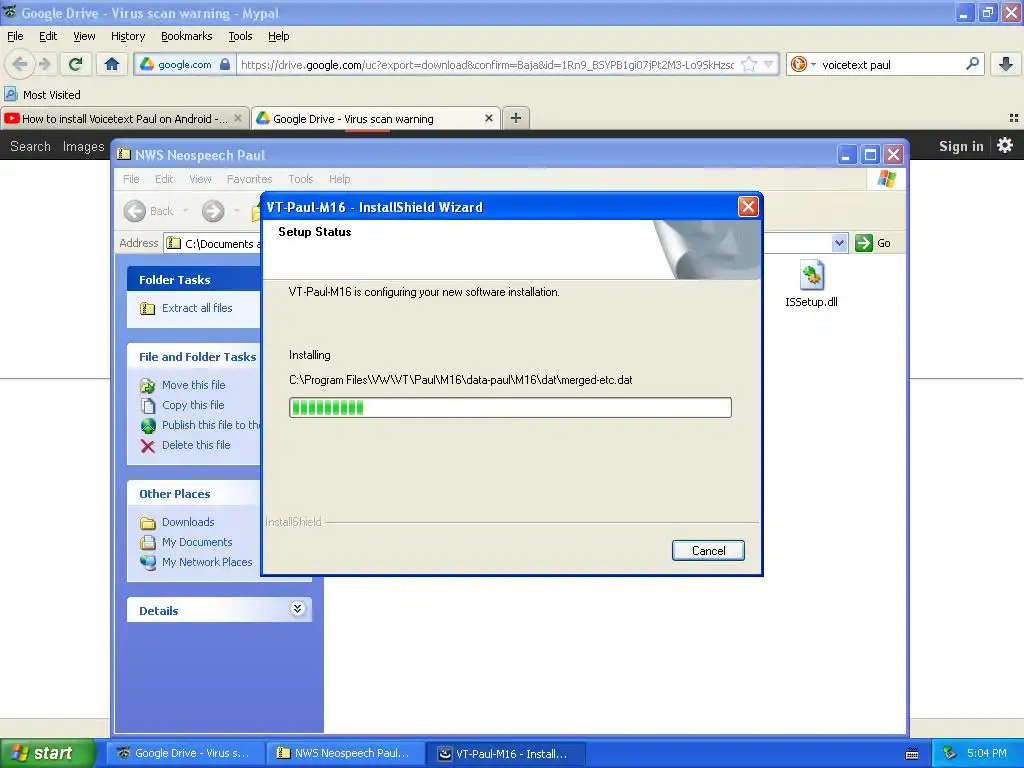Close the InstallShield Wizard dialog
The width and height of the screenshot is (1024, 768).
click(x=748, y=207)
